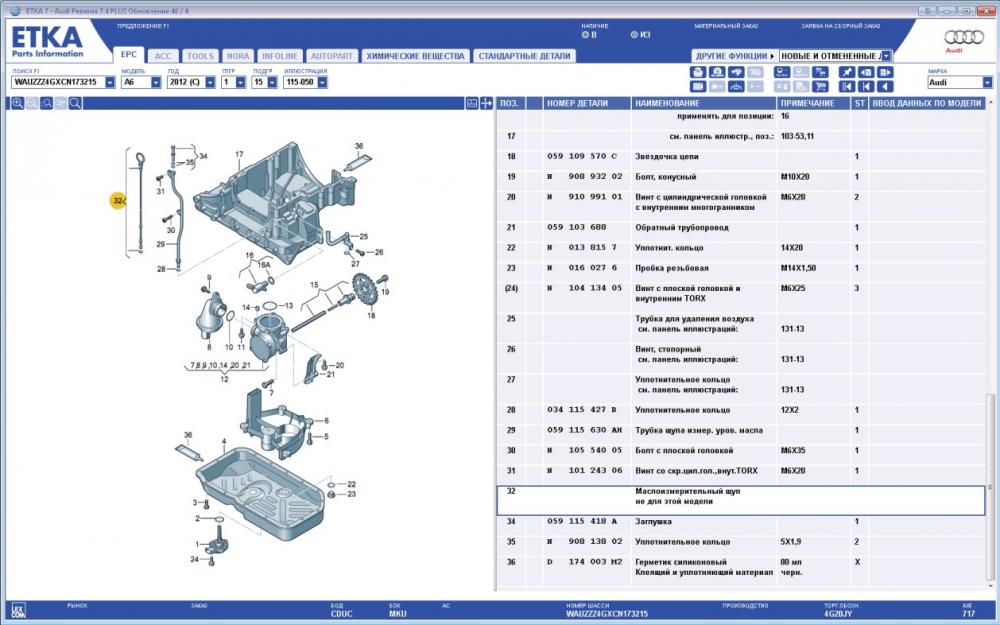Click the handshake icon in the toolbar
The image size is (1000, 625).
click(736, 72)
